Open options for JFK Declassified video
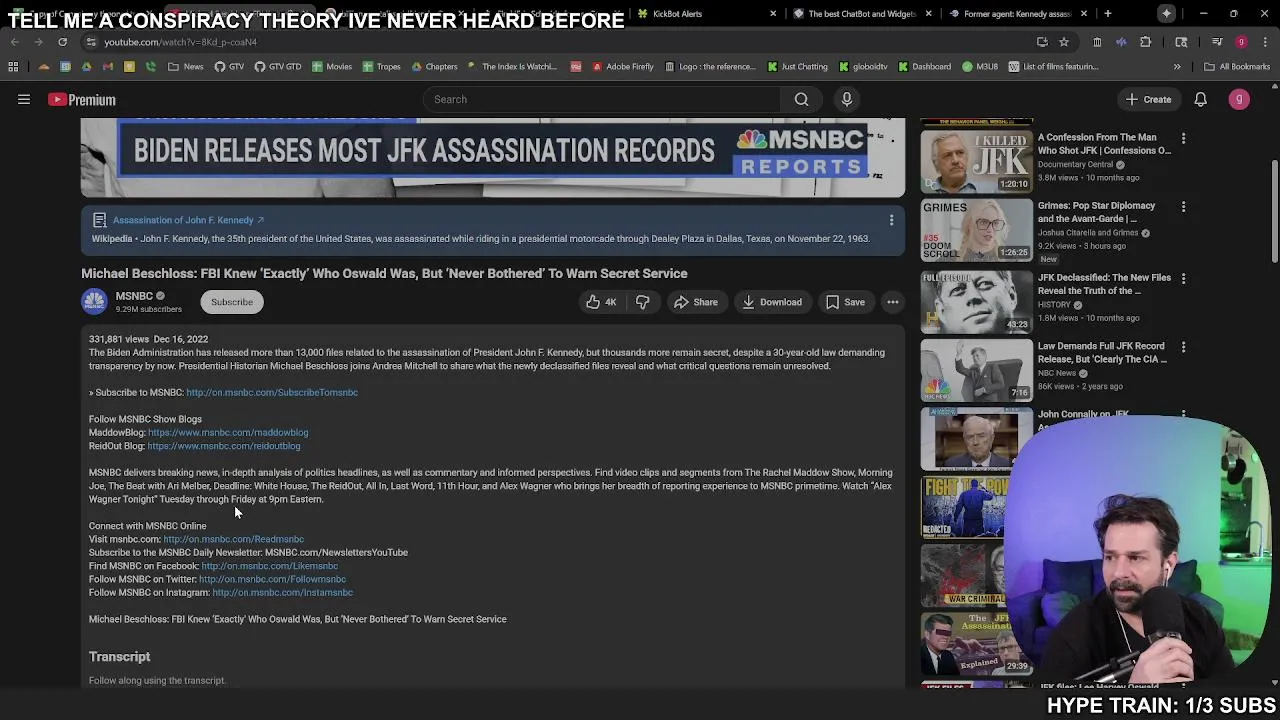Viewport: 1280px width, 720px height. coord(1183,278)
